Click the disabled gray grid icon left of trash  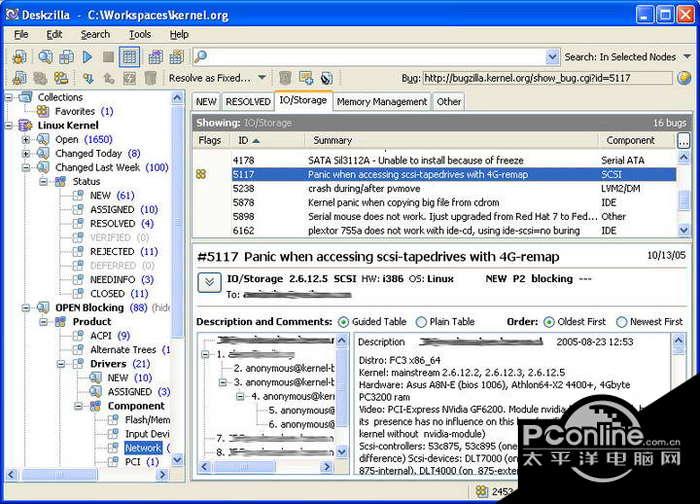point(129,79)
